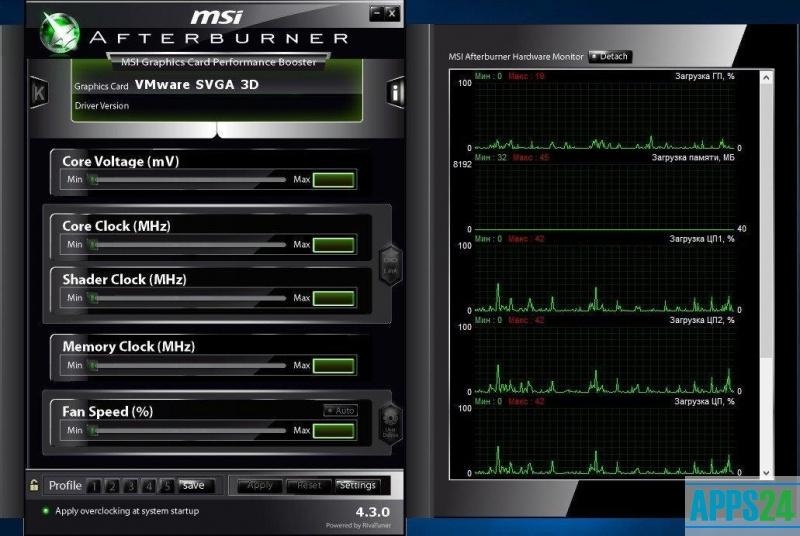The height and width of the screenshot is (536, 800).
Task: Click the Fan Speed slider track
Action: [188, 430]
